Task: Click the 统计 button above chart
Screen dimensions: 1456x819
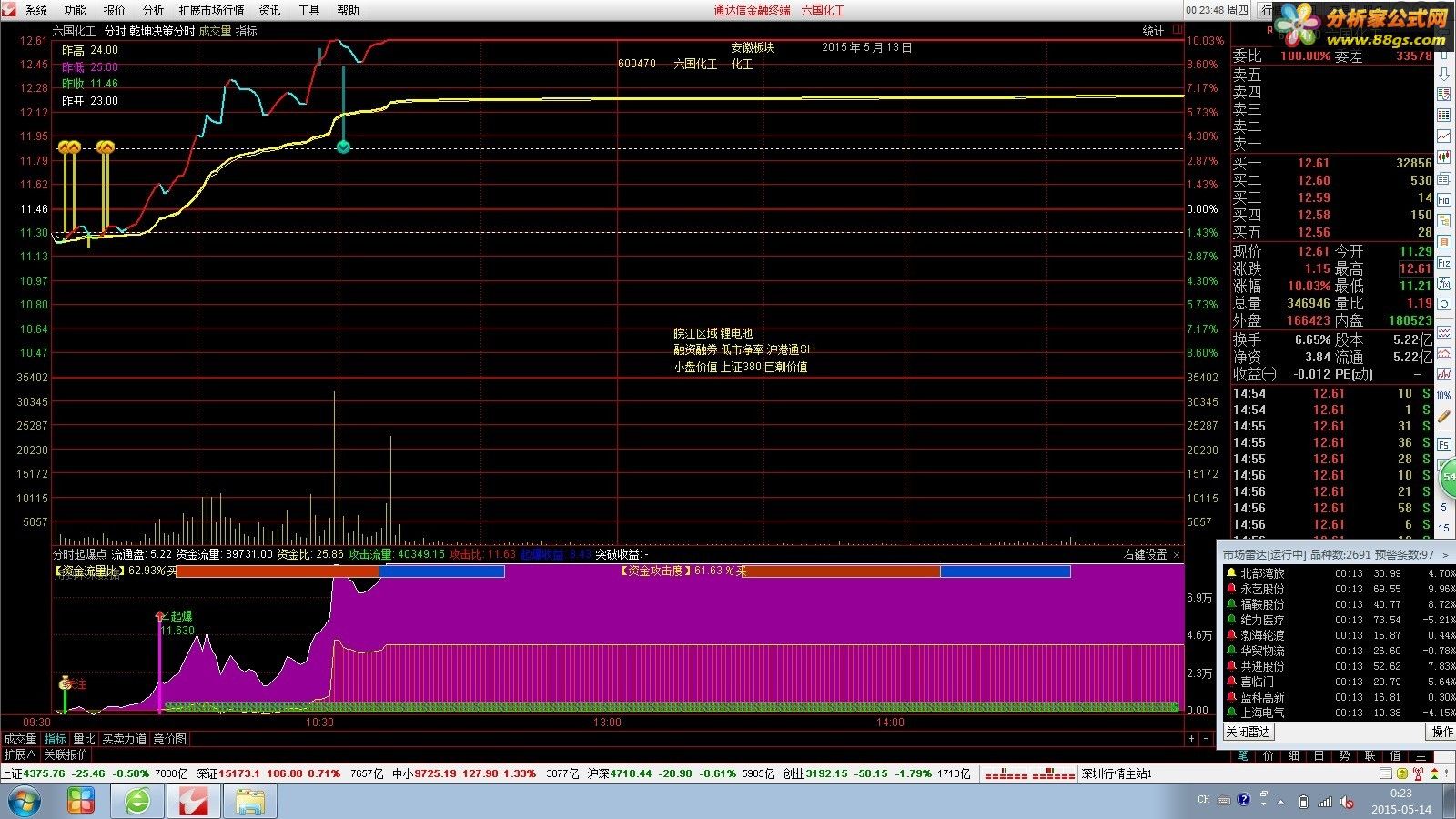Action: (x=1153, y=31)
